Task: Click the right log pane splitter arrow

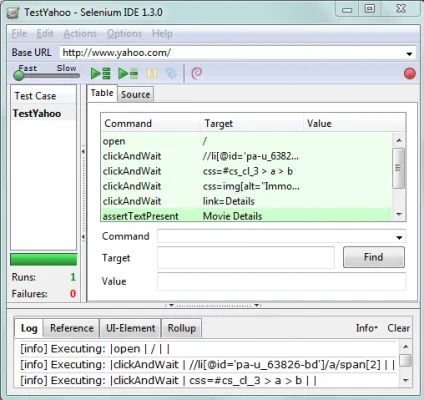Action: point(257,305)
